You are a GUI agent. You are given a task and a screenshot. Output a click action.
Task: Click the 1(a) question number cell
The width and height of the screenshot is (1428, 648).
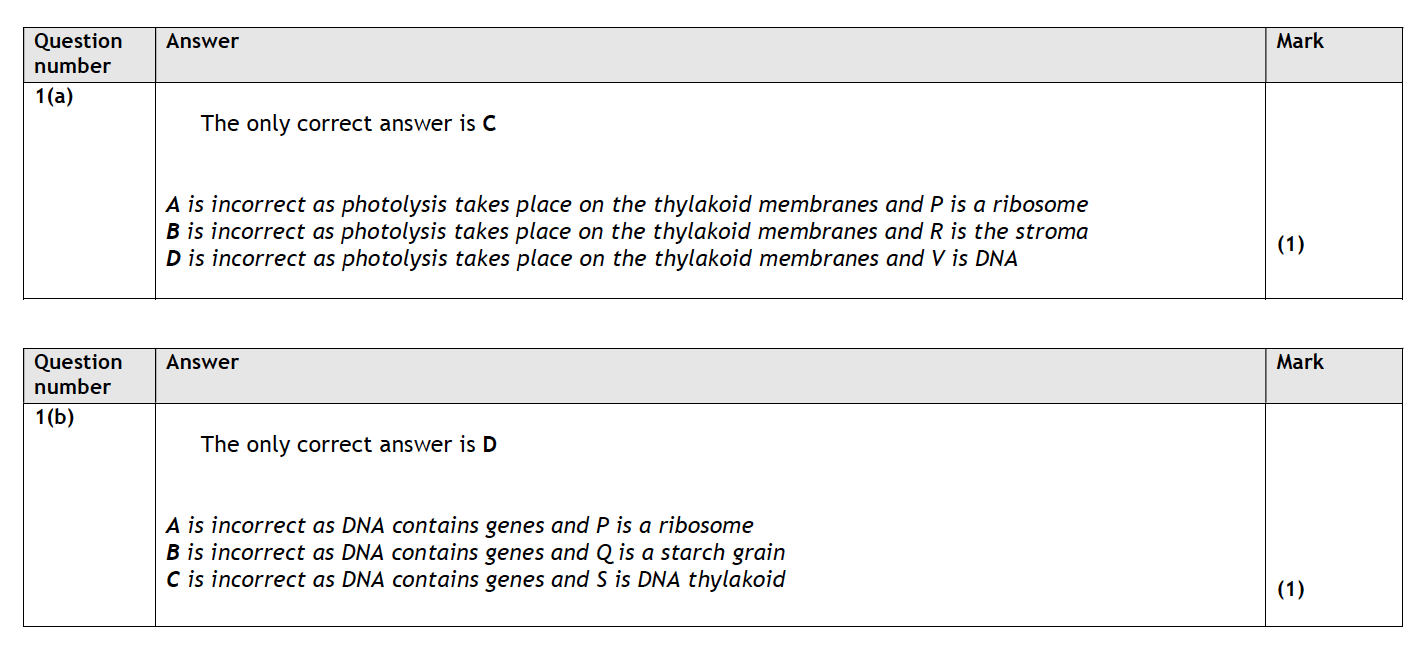click(x=54, y=98)
